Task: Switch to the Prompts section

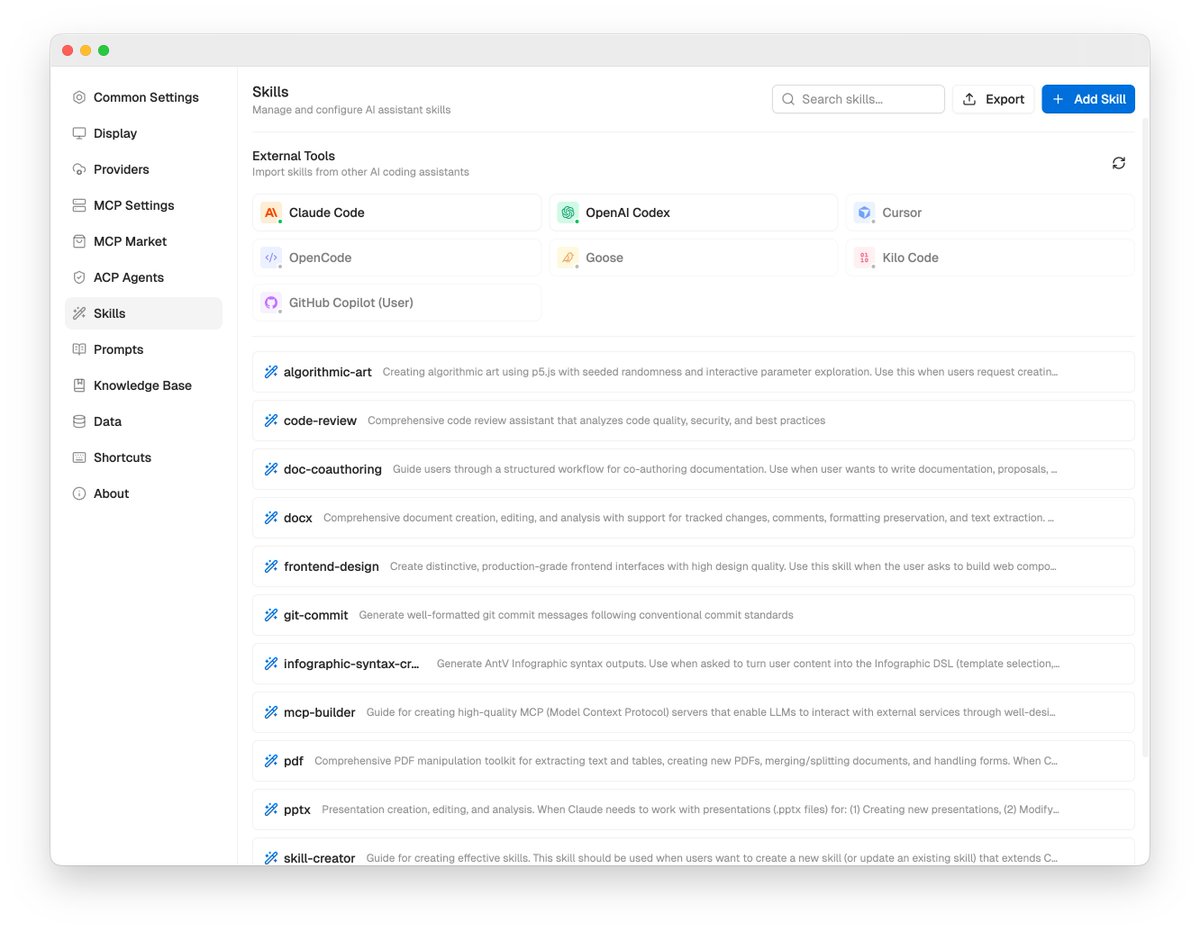Action: click(x=120, y=349)
